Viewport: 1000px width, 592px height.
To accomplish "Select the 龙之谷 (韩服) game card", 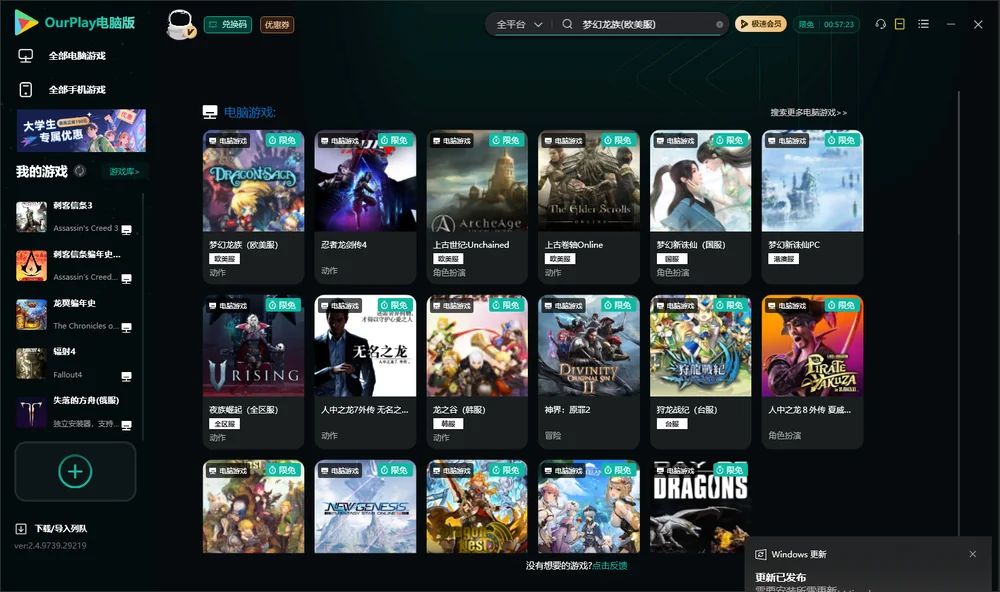I will point(477,372).
